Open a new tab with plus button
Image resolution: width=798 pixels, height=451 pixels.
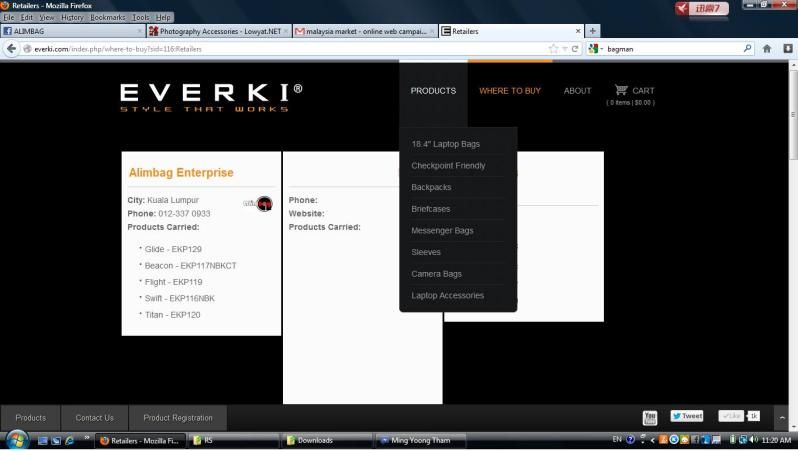coord(593,31)
